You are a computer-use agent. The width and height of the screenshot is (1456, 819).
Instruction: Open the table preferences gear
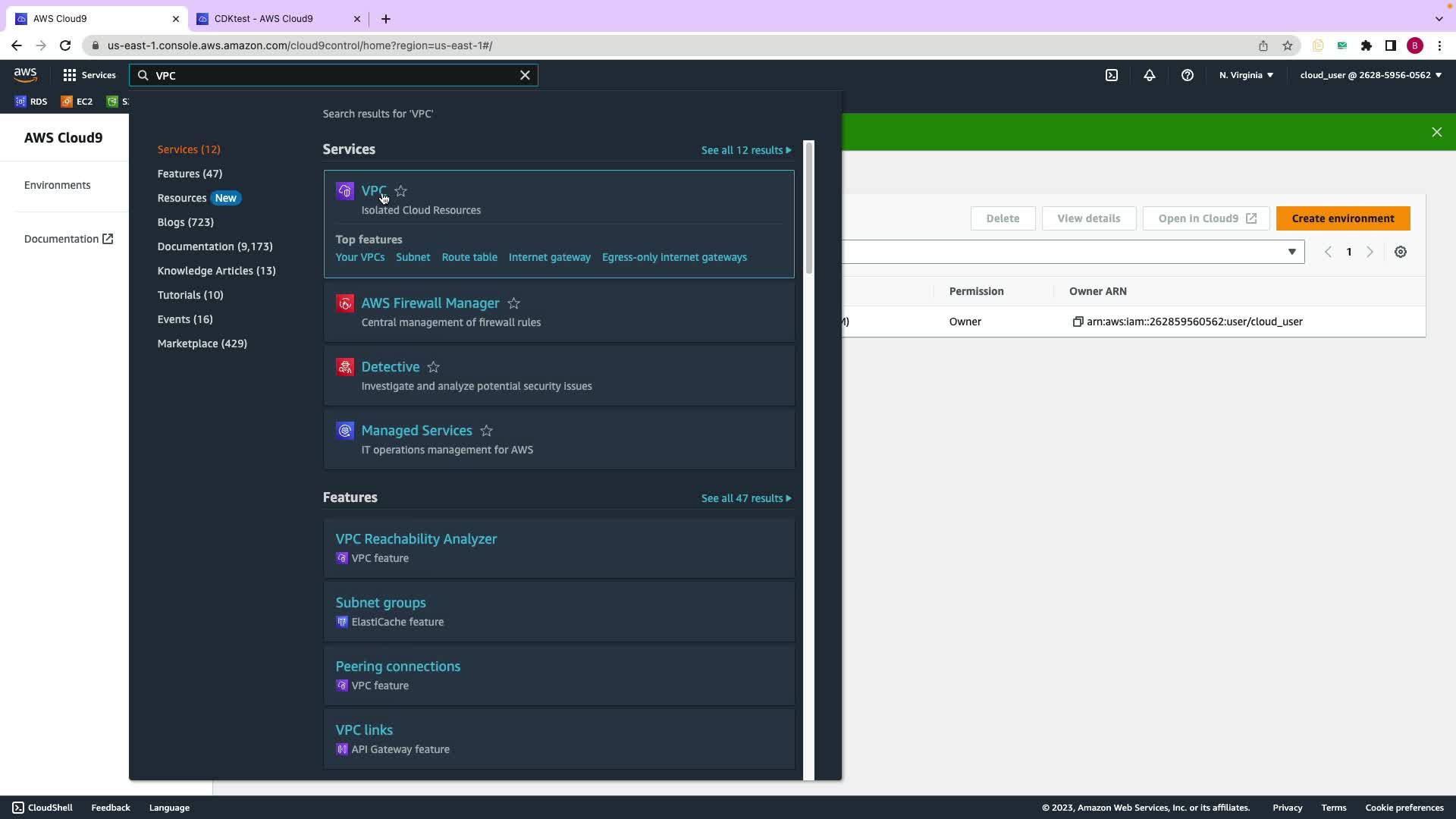point(1401,252)
